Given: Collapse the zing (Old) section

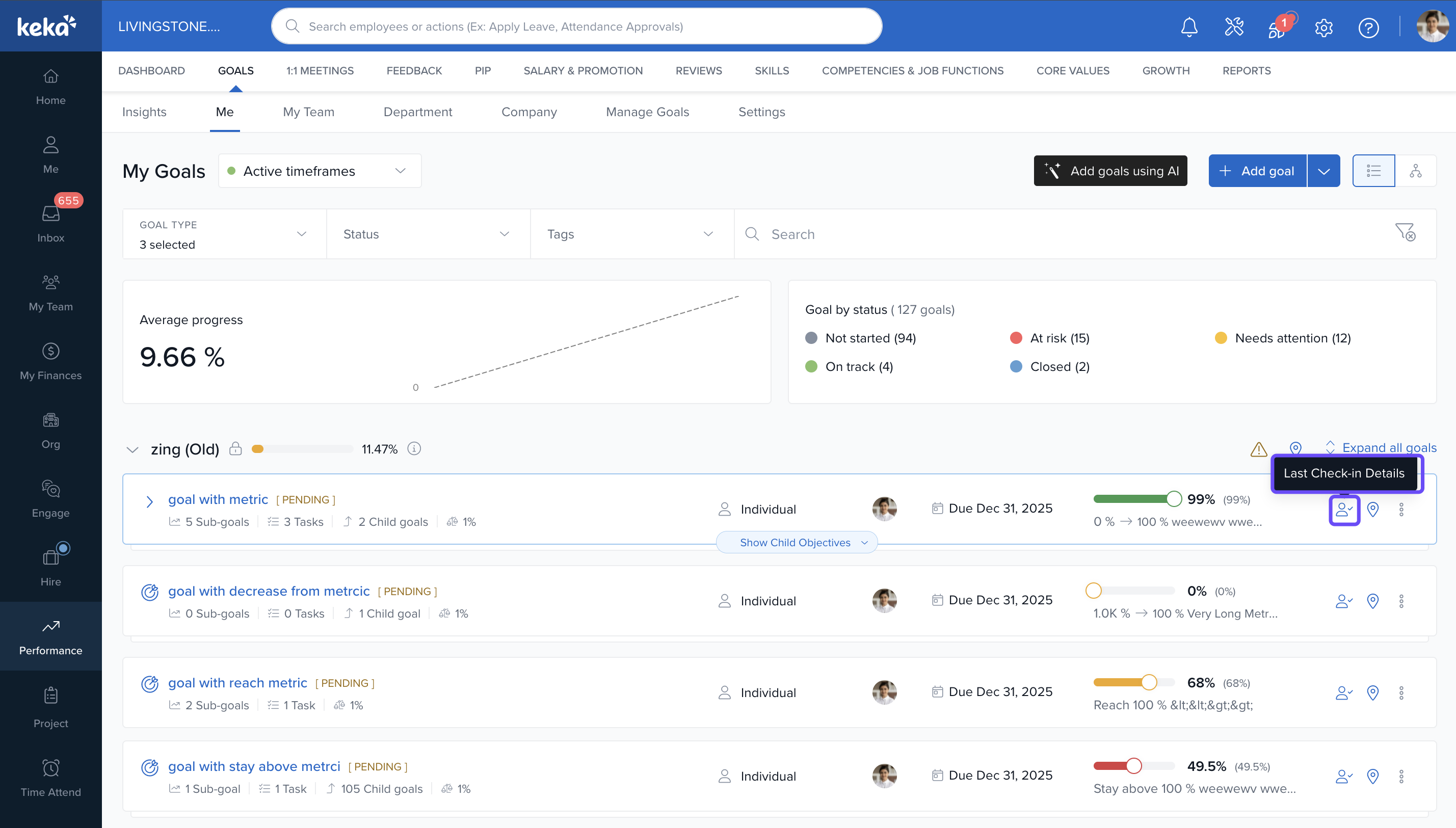Looking at the screenshot, I should tap(132, 450).
